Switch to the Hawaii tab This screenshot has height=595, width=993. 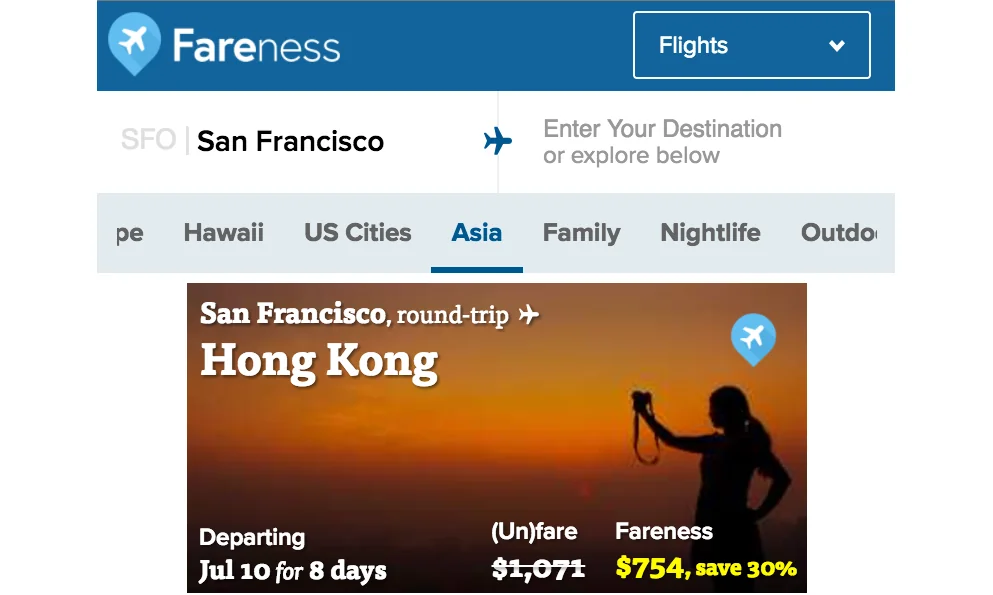(223, 233)
